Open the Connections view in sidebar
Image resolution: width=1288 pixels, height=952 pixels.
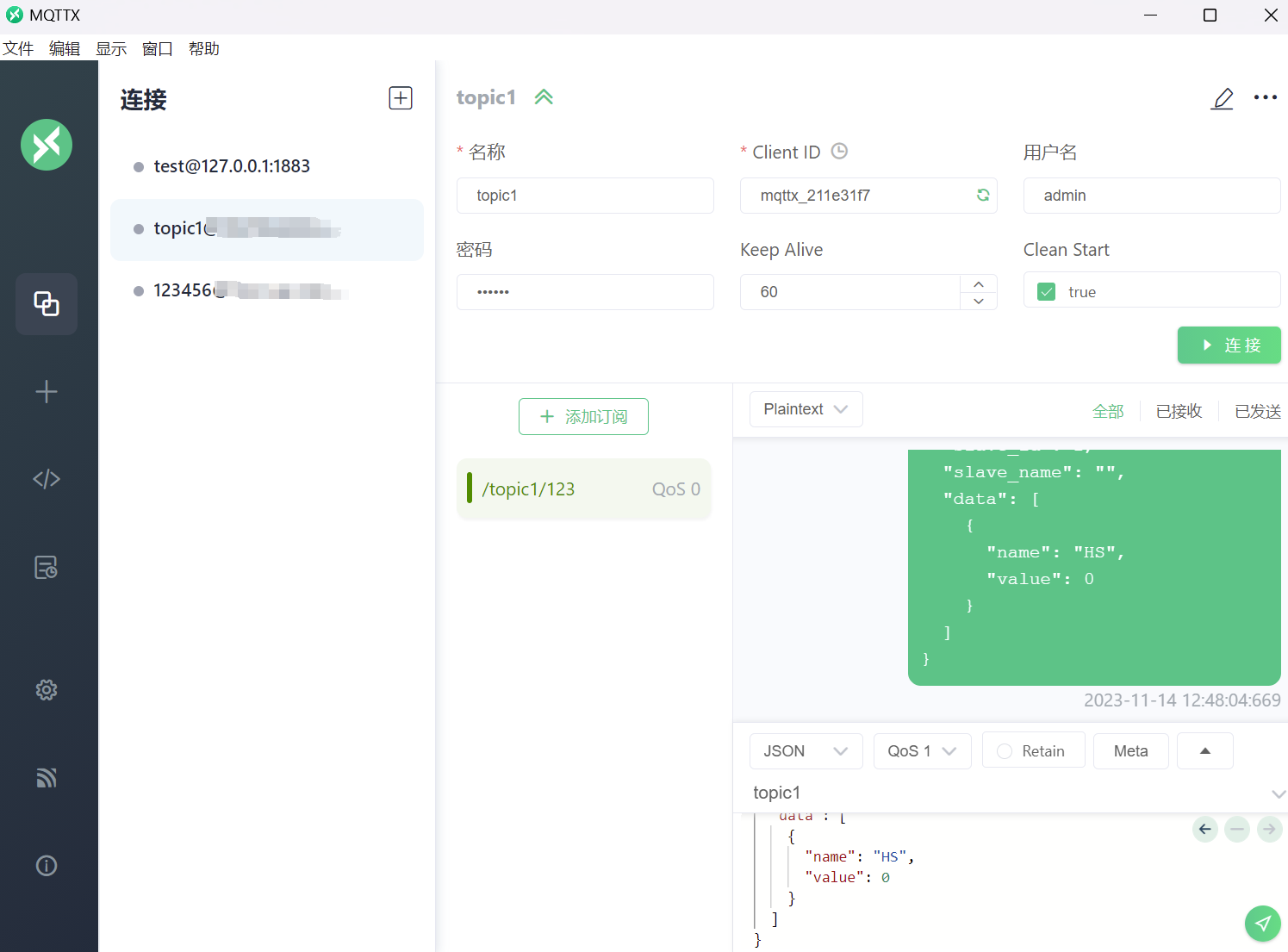pos(47,304)
